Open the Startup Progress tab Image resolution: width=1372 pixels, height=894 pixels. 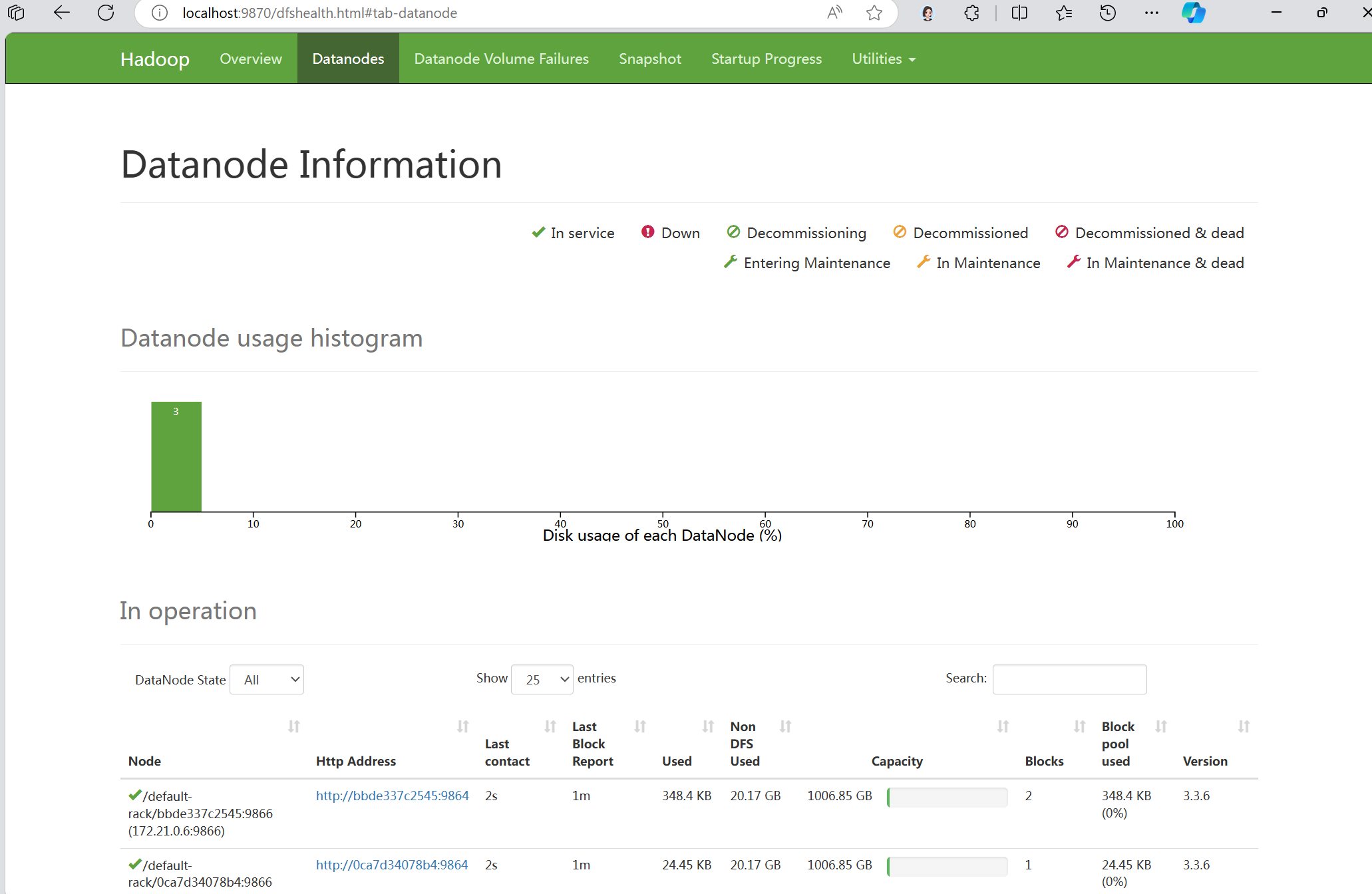click(x=767, y=59)
